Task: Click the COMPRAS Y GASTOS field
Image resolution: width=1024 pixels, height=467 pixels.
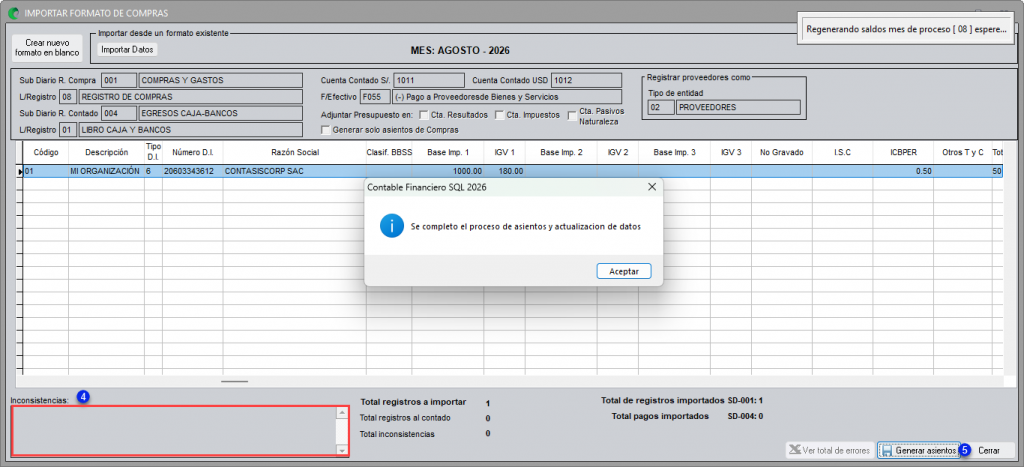Action: click(x=221, y=80)
